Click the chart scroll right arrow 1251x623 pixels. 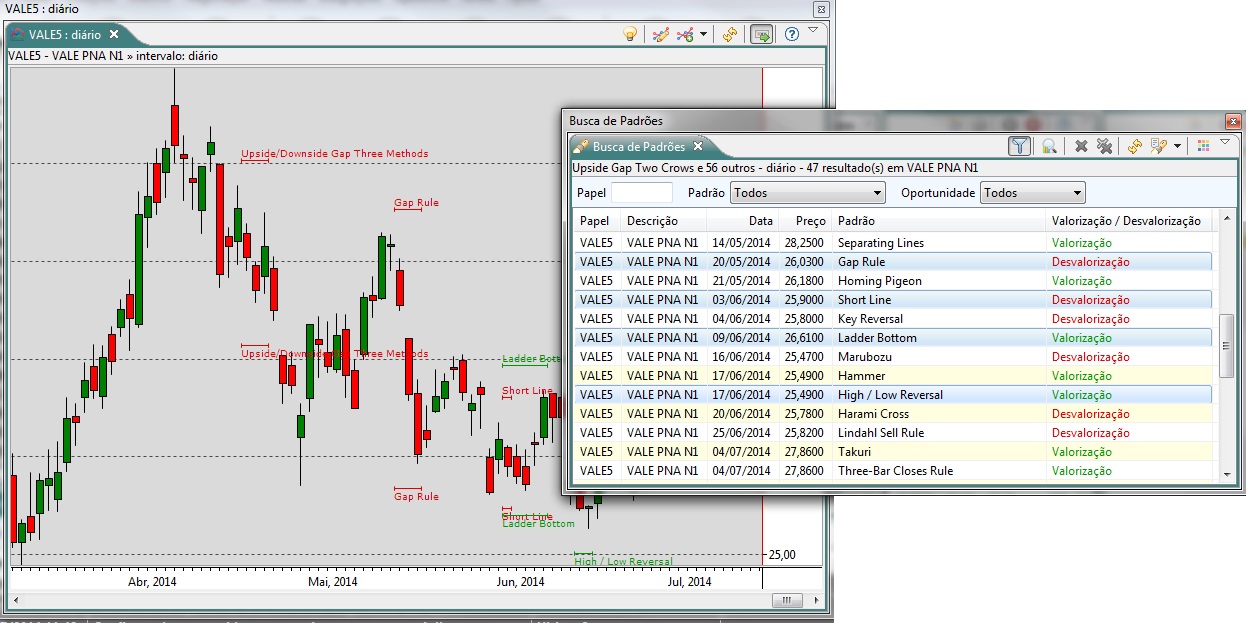point(817,600)
